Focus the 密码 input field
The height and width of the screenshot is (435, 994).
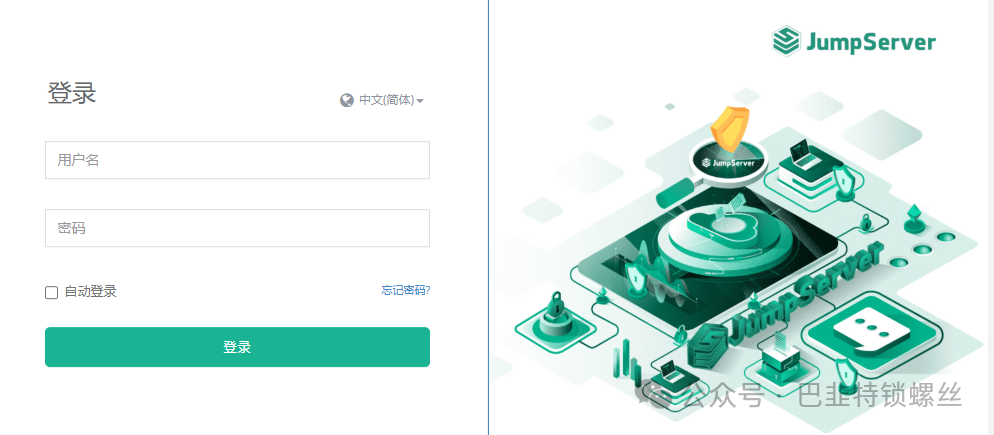pyautogui.click(x=237, y=228)
